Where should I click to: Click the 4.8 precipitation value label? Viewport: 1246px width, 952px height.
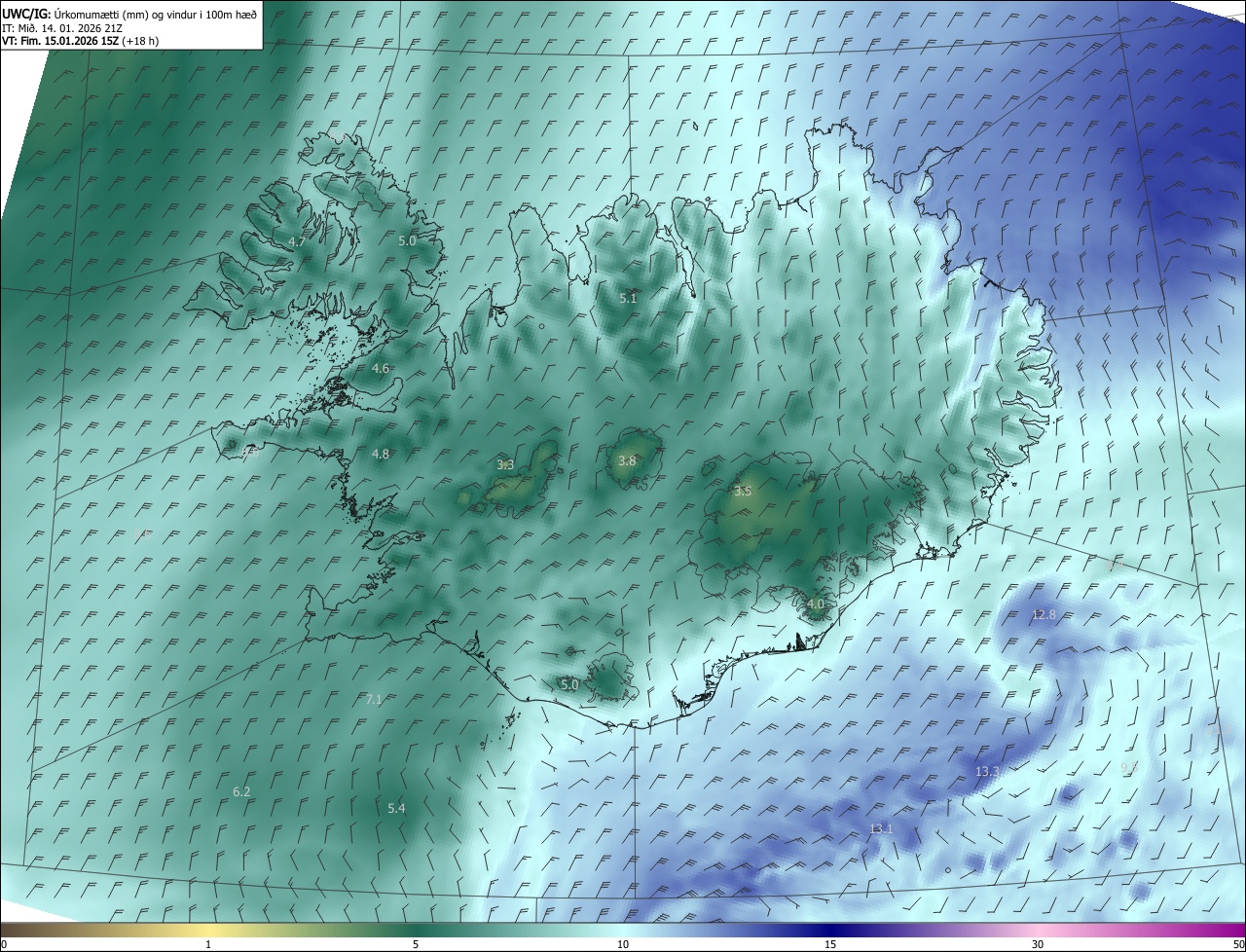381,455
